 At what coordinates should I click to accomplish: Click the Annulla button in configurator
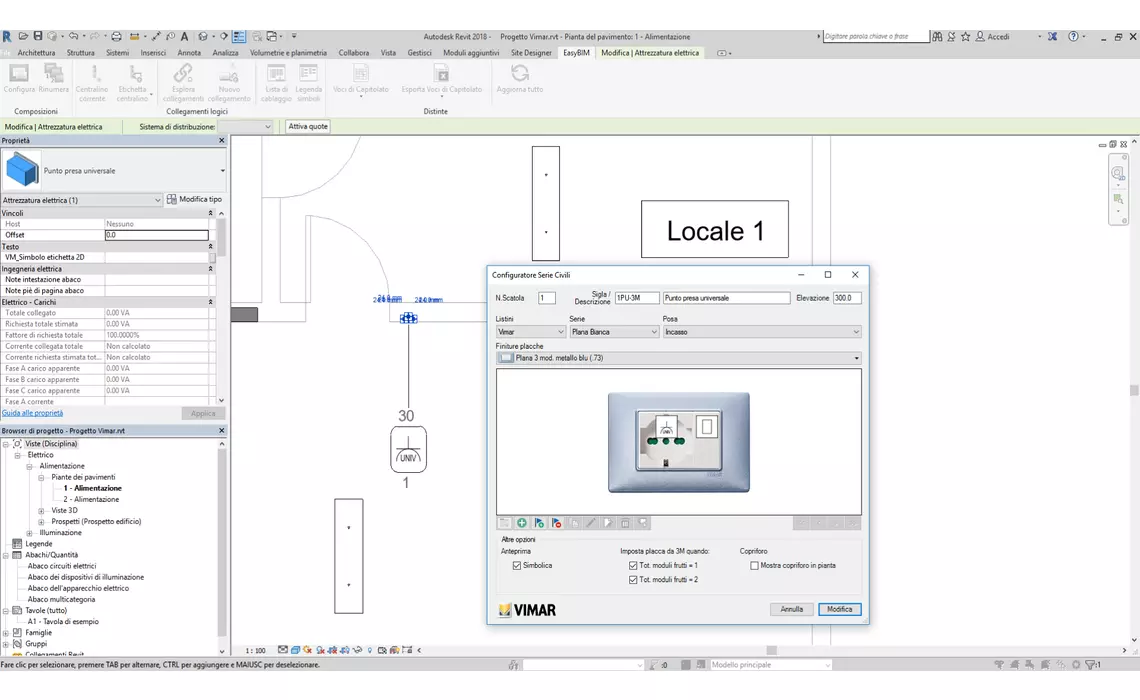792,610
